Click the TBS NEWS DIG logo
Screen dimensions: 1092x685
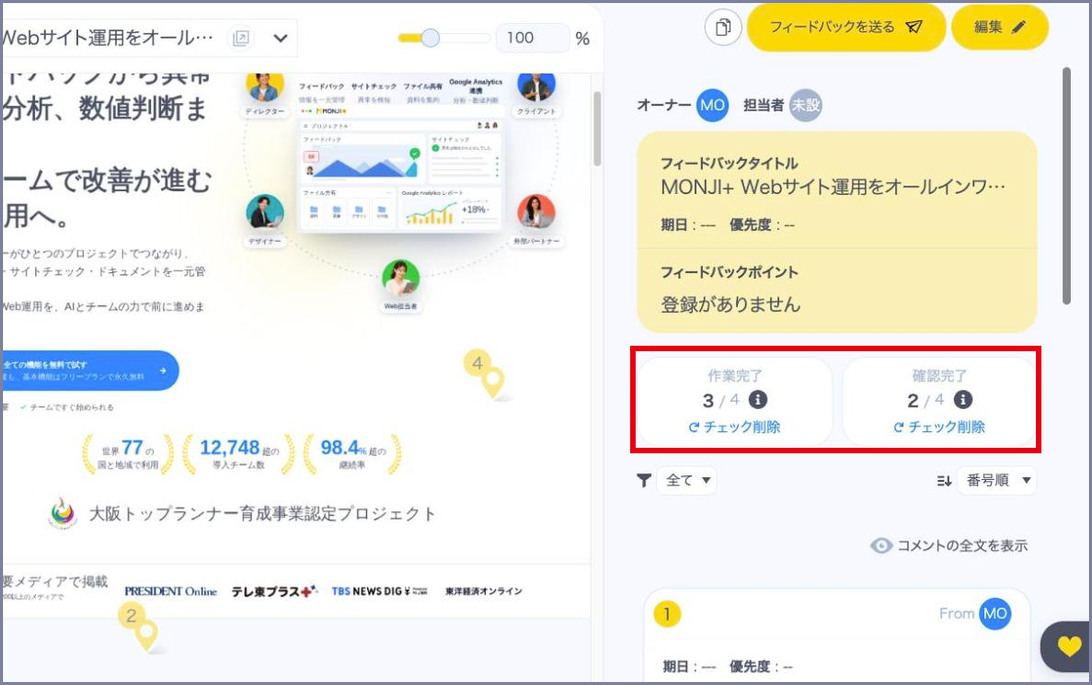(x=379, y=591)
